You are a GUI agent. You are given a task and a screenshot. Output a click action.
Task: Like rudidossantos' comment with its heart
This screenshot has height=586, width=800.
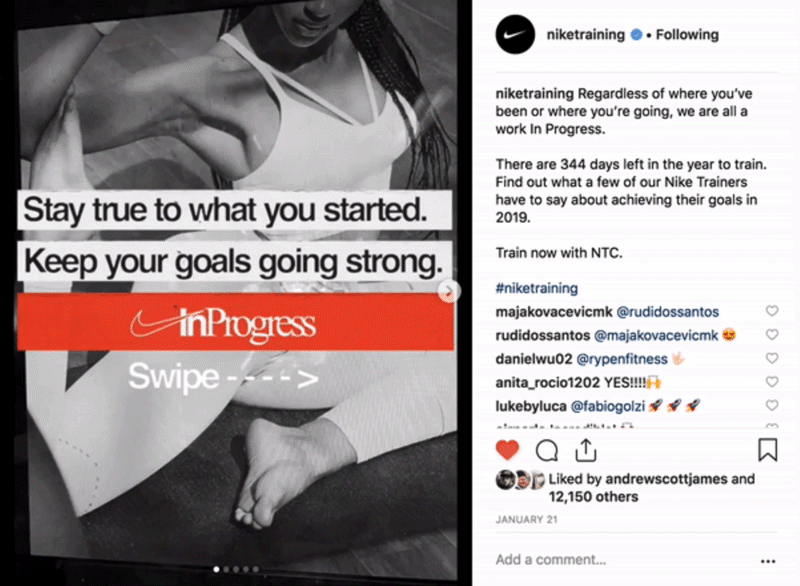pyautogui.click(x=772, y=335)
